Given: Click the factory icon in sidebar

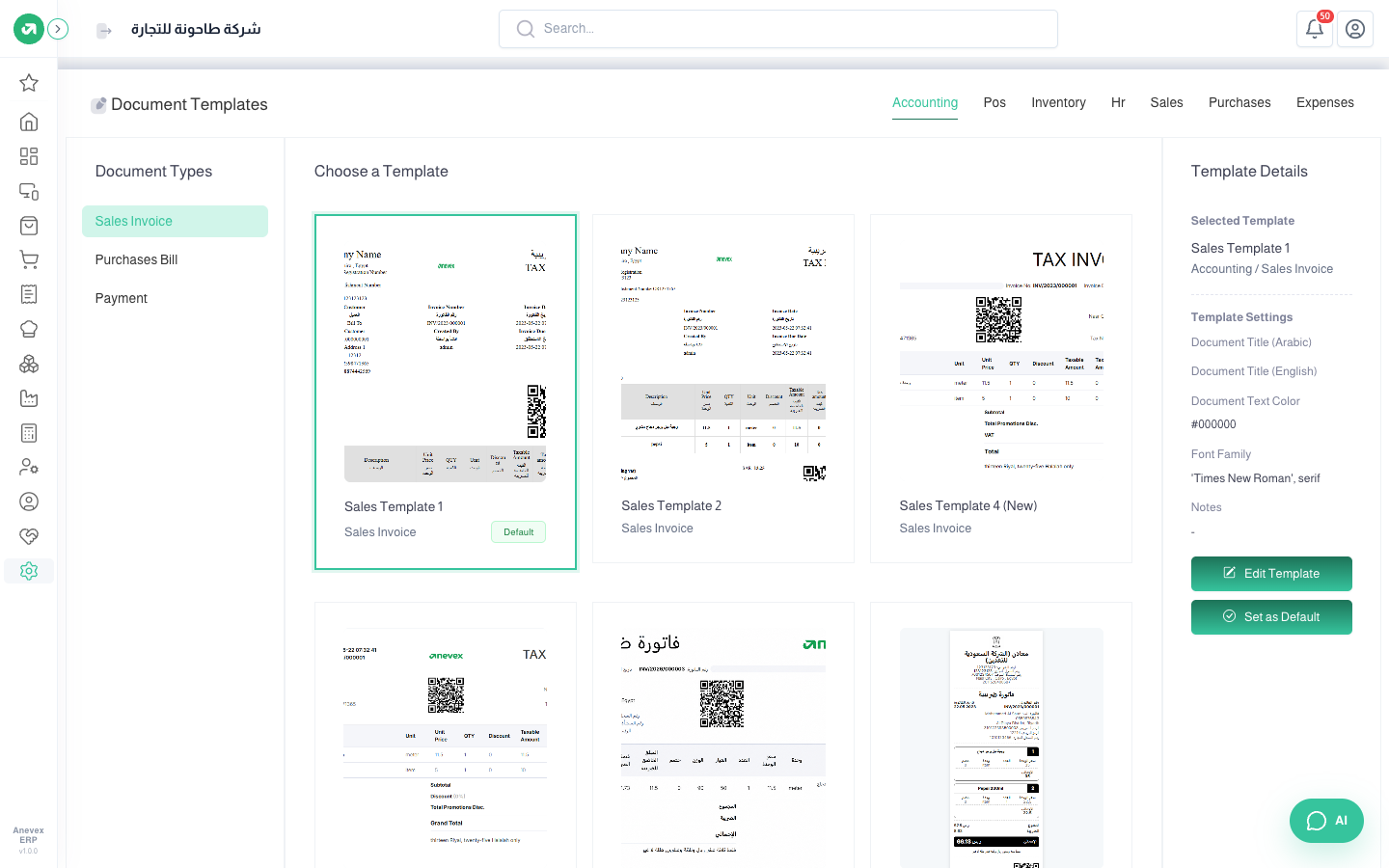Looking at the screenshot, I should tap(29, 398).
